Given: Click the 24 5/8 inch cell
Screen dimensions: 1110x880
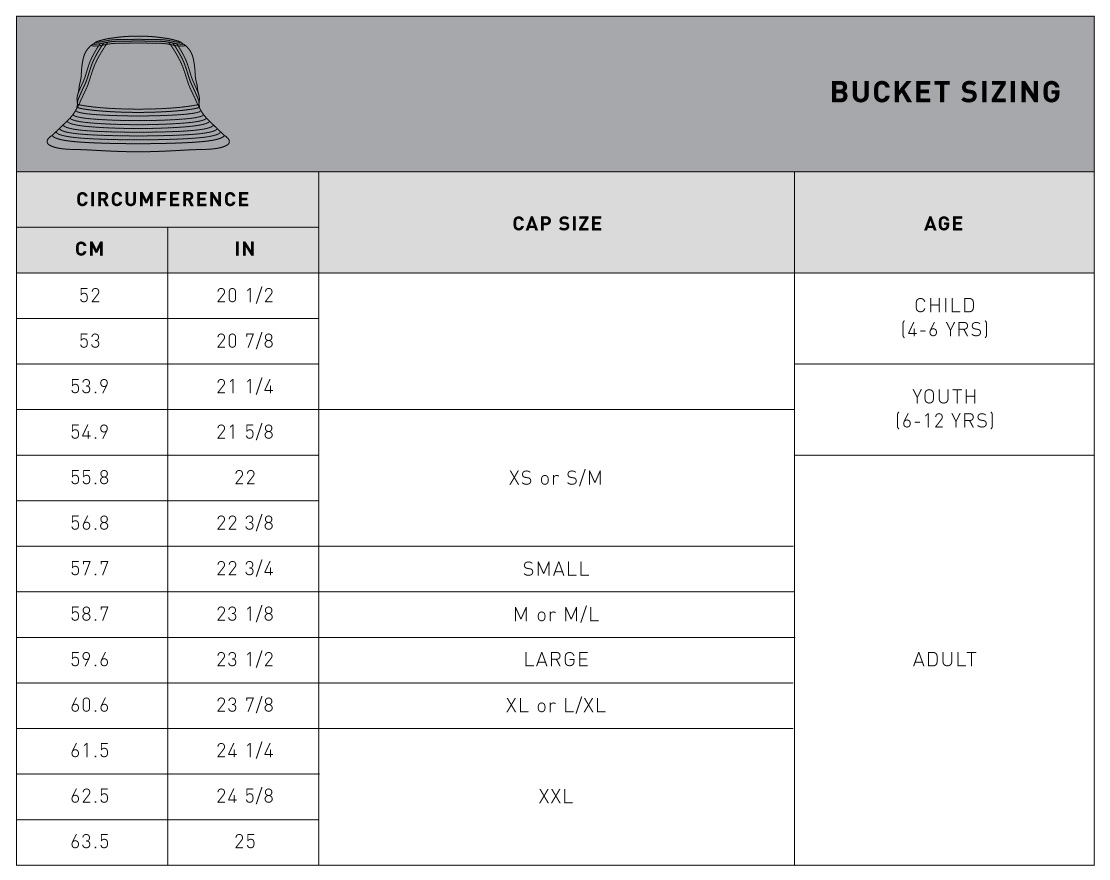Looking at the screenshot, I should pos(244,797).
